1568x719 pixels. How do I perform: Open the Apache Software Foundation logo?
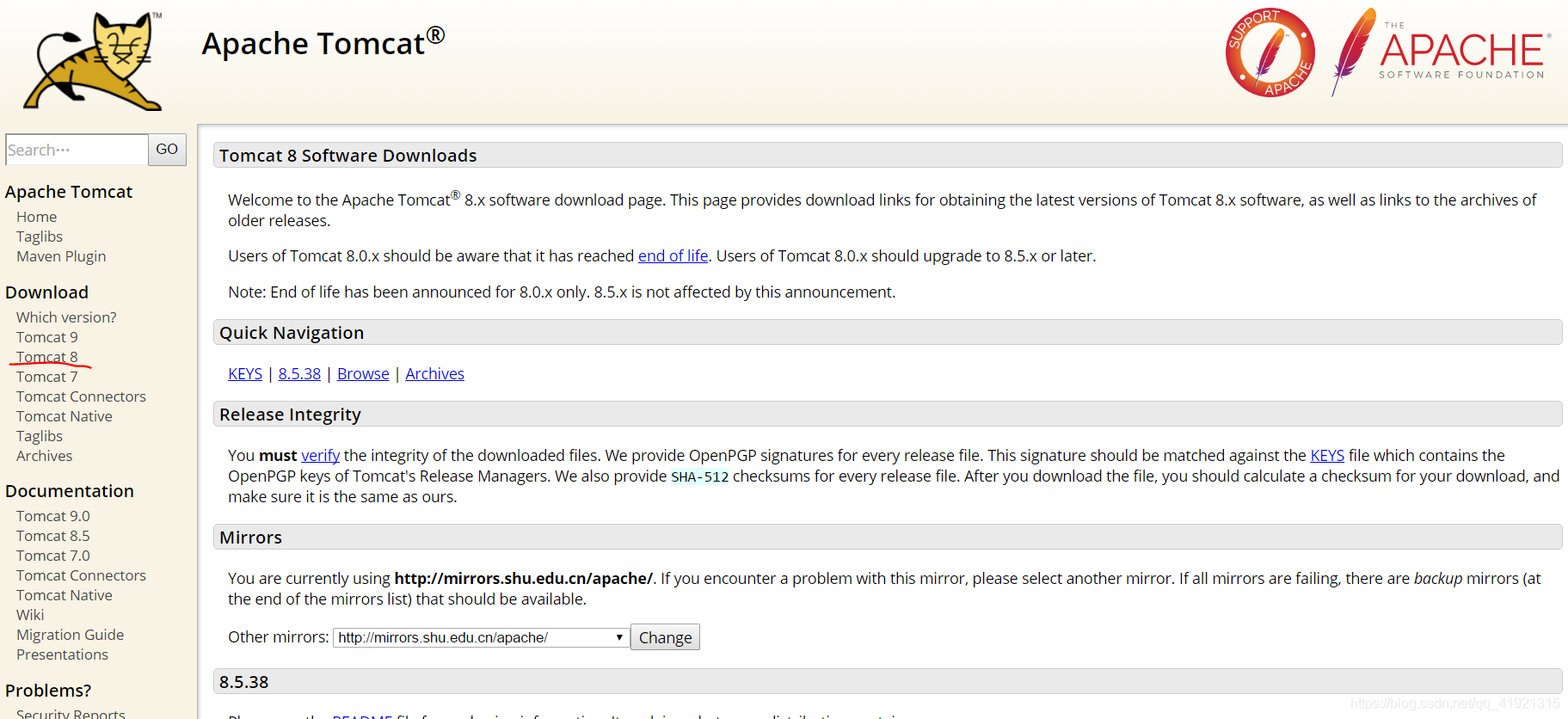point(1442,52)
